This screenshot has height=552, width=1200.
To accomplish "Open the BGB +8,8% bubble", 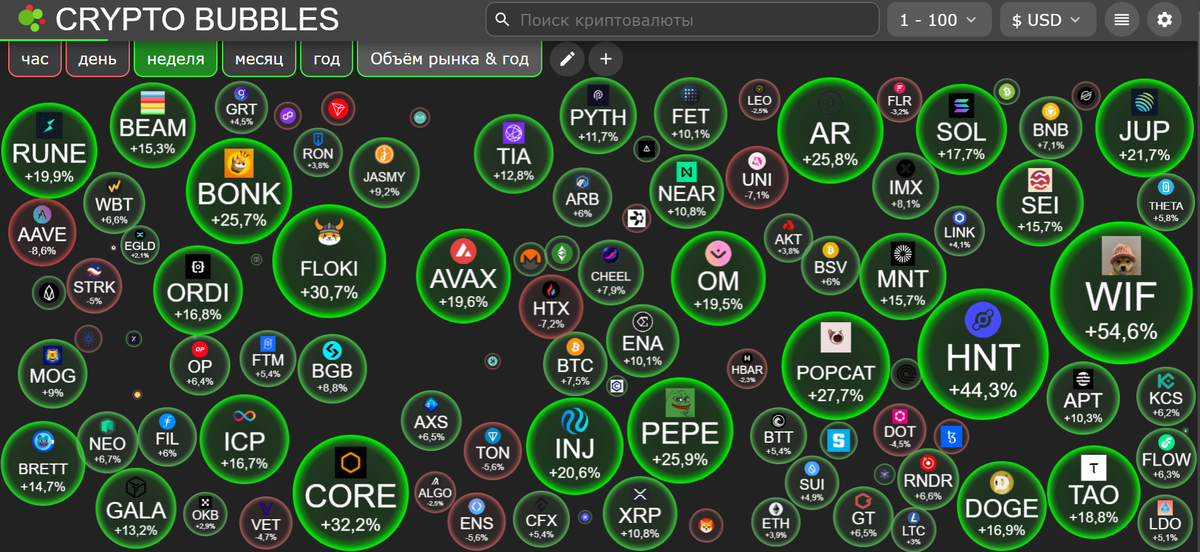I will pos(332,367).
